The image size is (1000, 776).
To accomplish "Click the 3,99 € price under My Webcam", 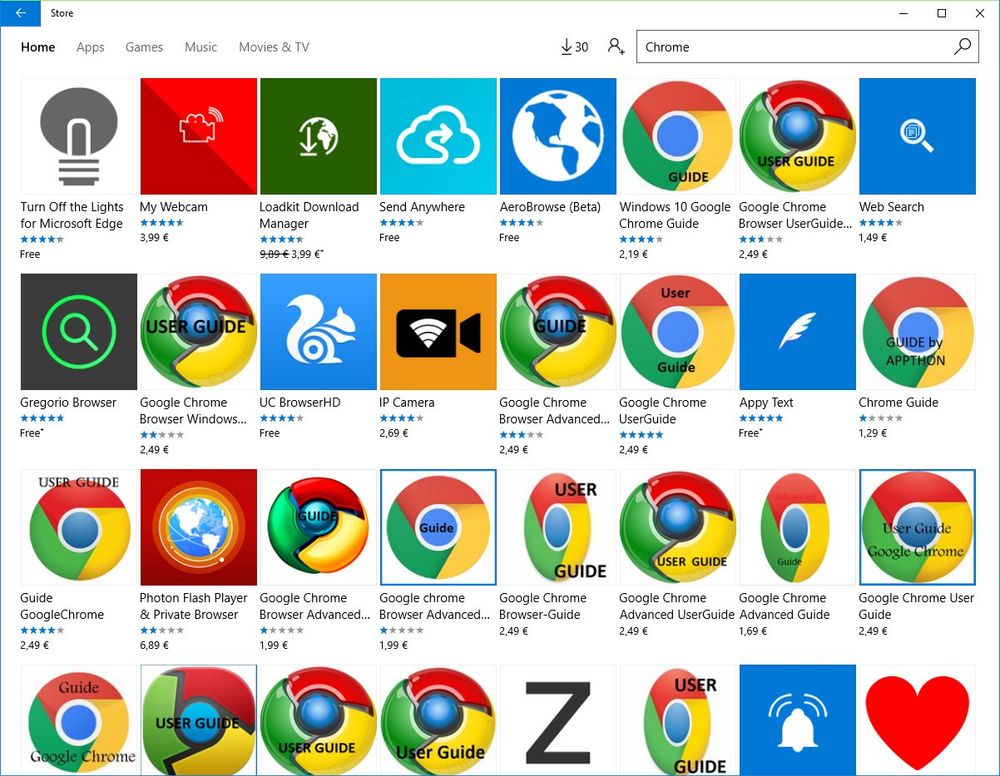I will [x=154, y=237].
